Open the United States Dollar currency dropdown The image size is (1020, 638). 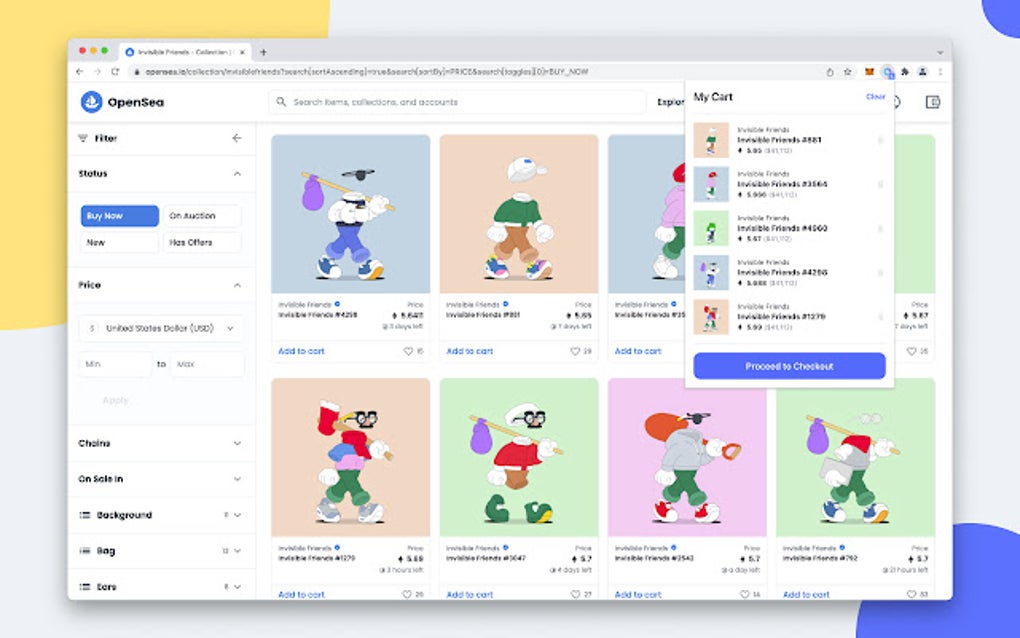160,327
